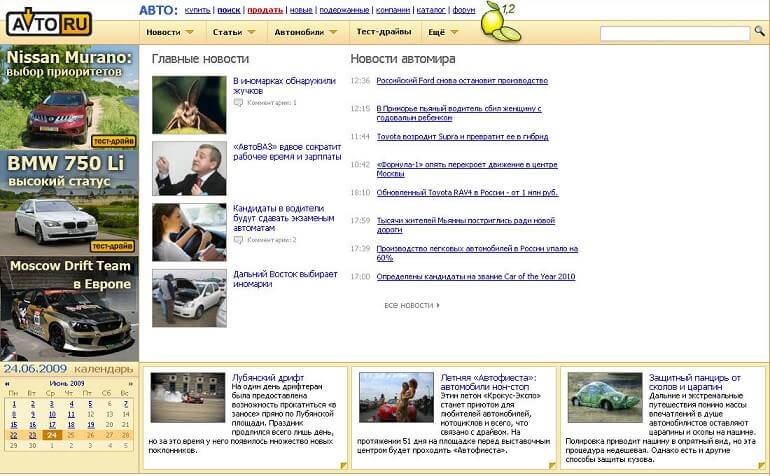The image size is (770, 476).
Task: Click тест-драйв badge on BMW banner
Action: [112, 246]
